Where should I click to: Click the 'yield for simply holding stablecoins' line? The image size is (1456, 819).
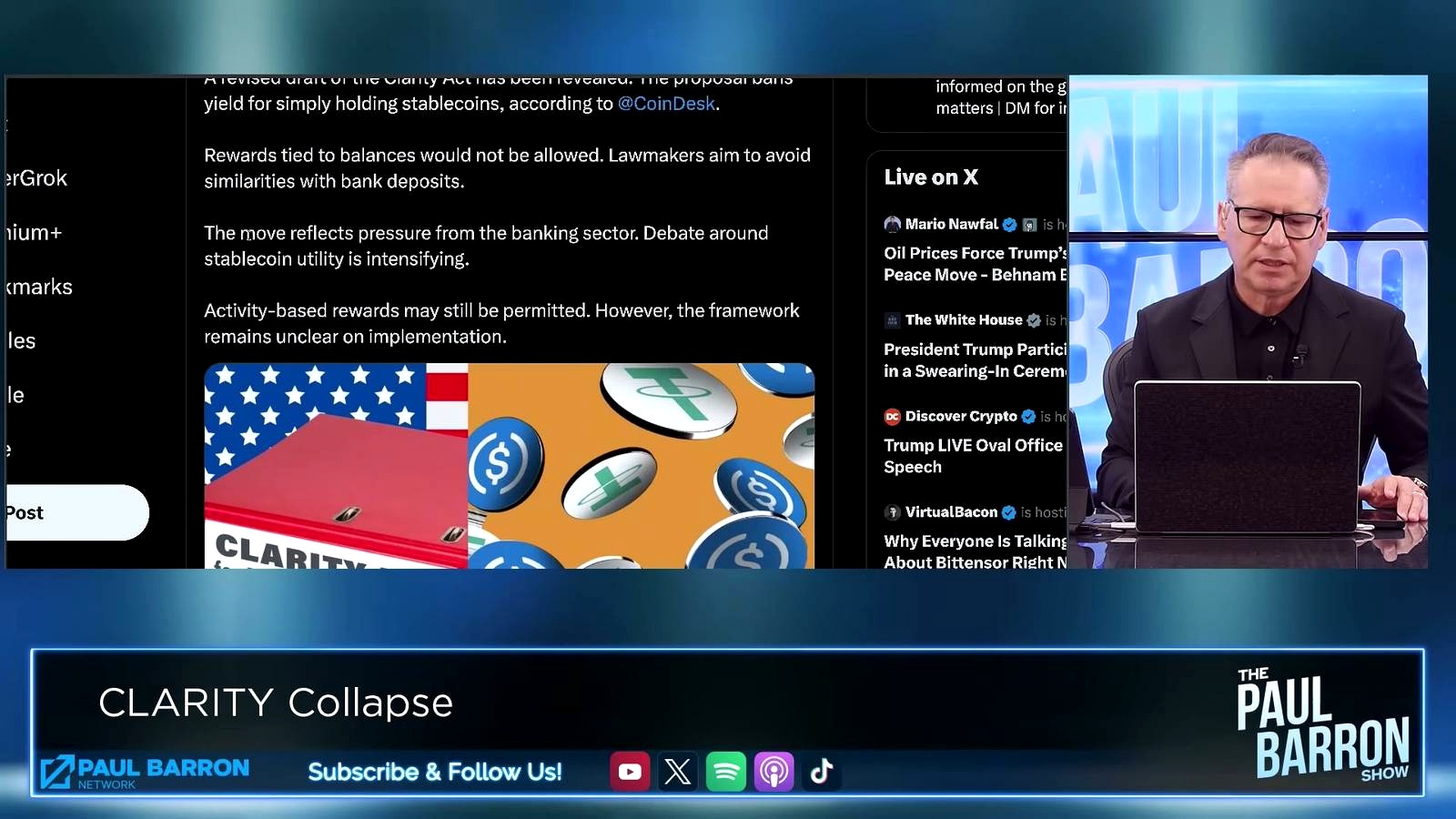pos(461,104)
